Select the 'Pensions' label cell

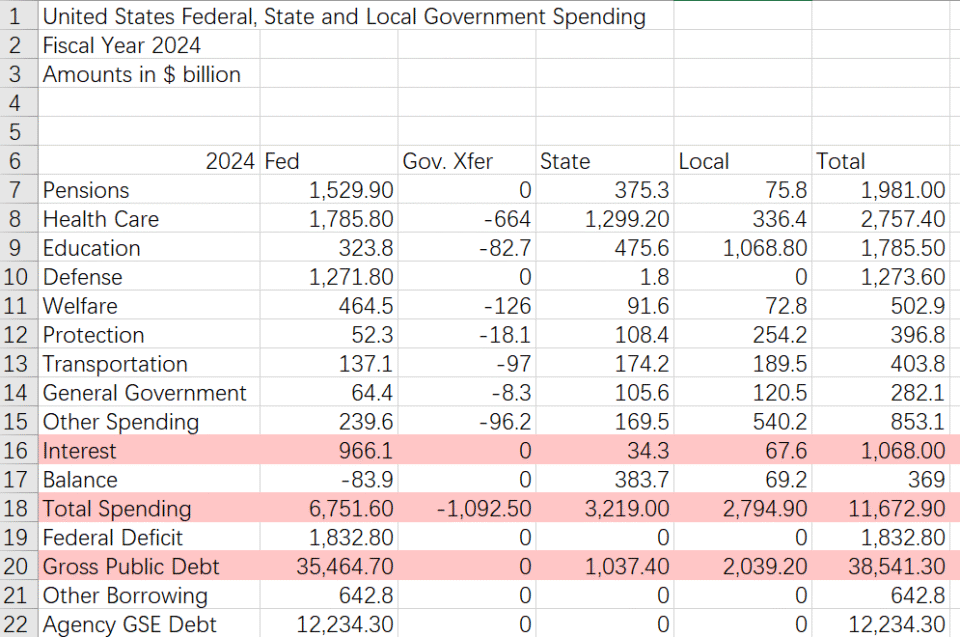coord(149,190)
